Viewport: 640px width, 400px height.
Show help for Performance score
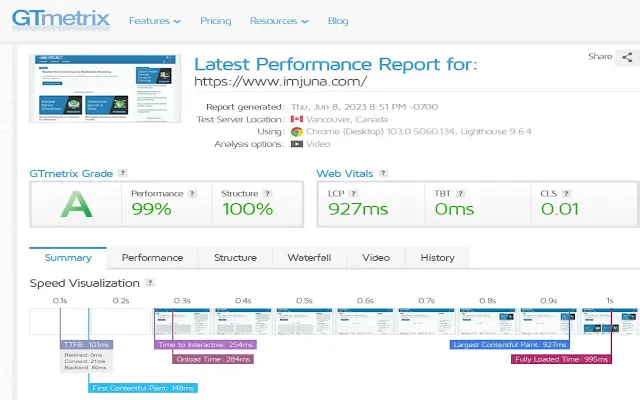click(x=192, y=193)
